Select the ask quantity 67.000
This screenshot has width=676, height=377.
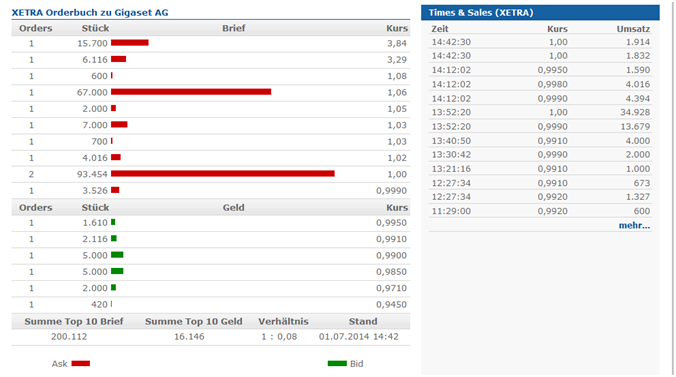(x=92, y=92)
